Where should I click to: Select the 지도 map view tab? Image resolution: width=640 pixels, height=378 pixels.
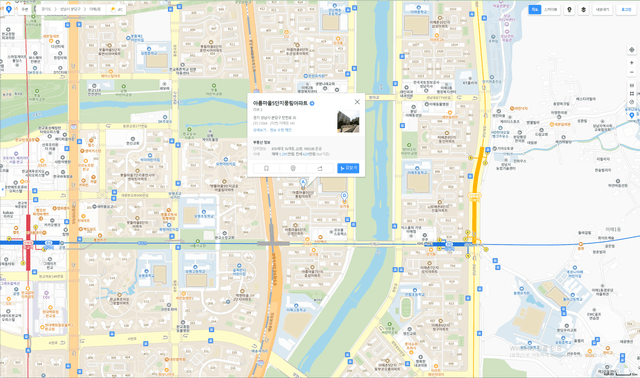(535, 9)
